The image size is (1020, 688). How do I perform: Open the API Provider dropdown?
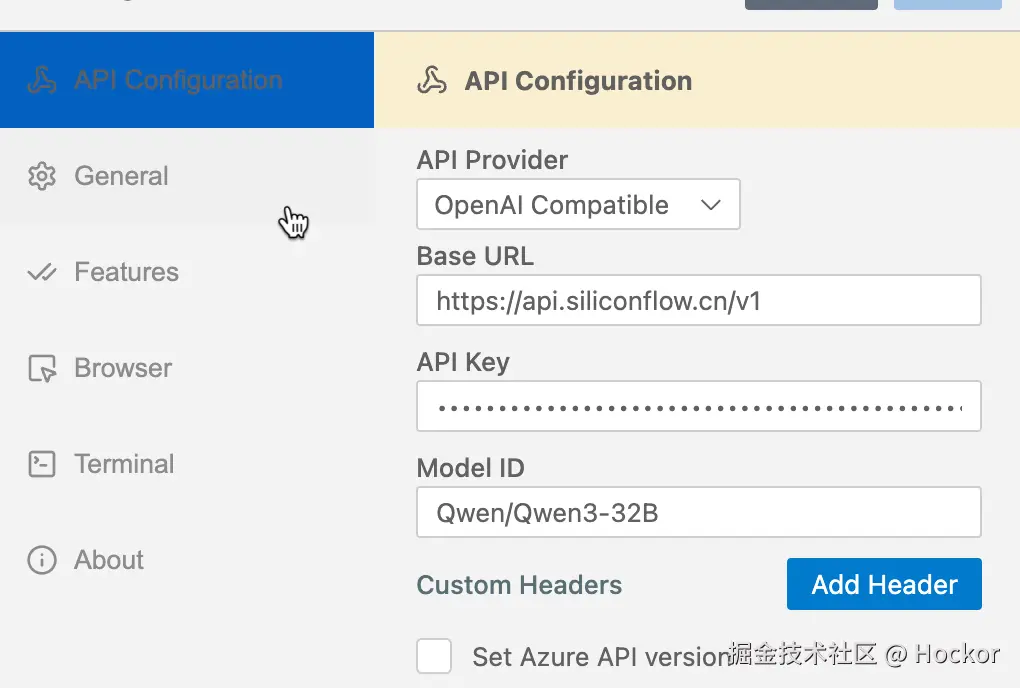[578, 205]
